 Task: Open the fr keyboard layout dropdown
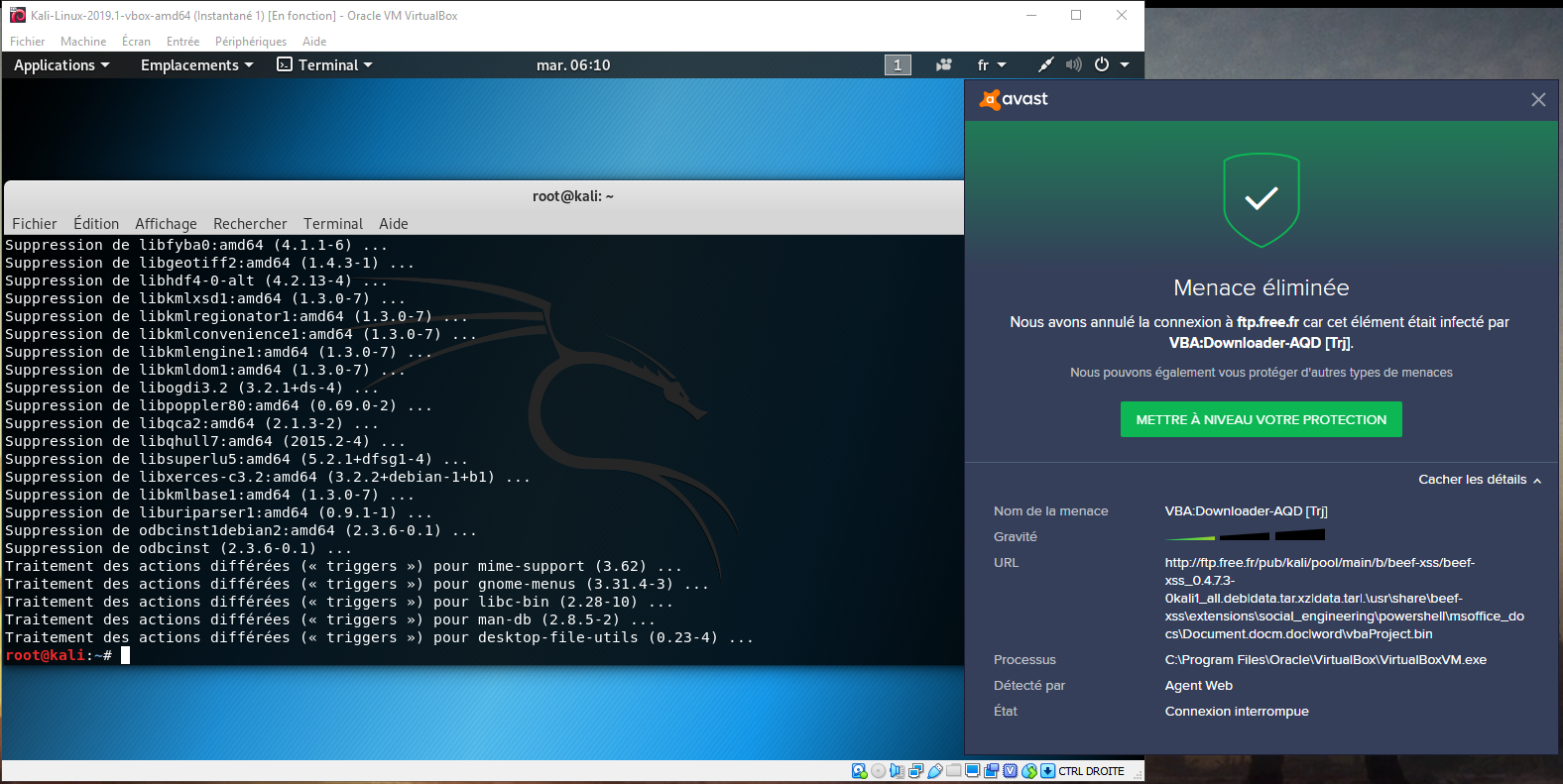[991, 65]
